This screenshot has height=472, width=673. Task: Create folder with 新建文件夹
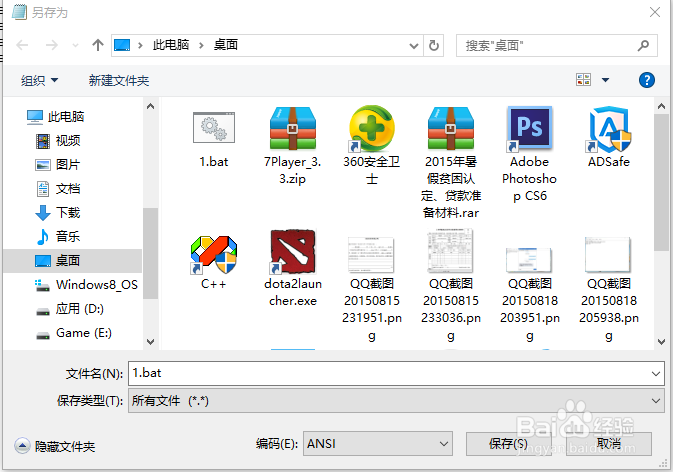[118, 80]
